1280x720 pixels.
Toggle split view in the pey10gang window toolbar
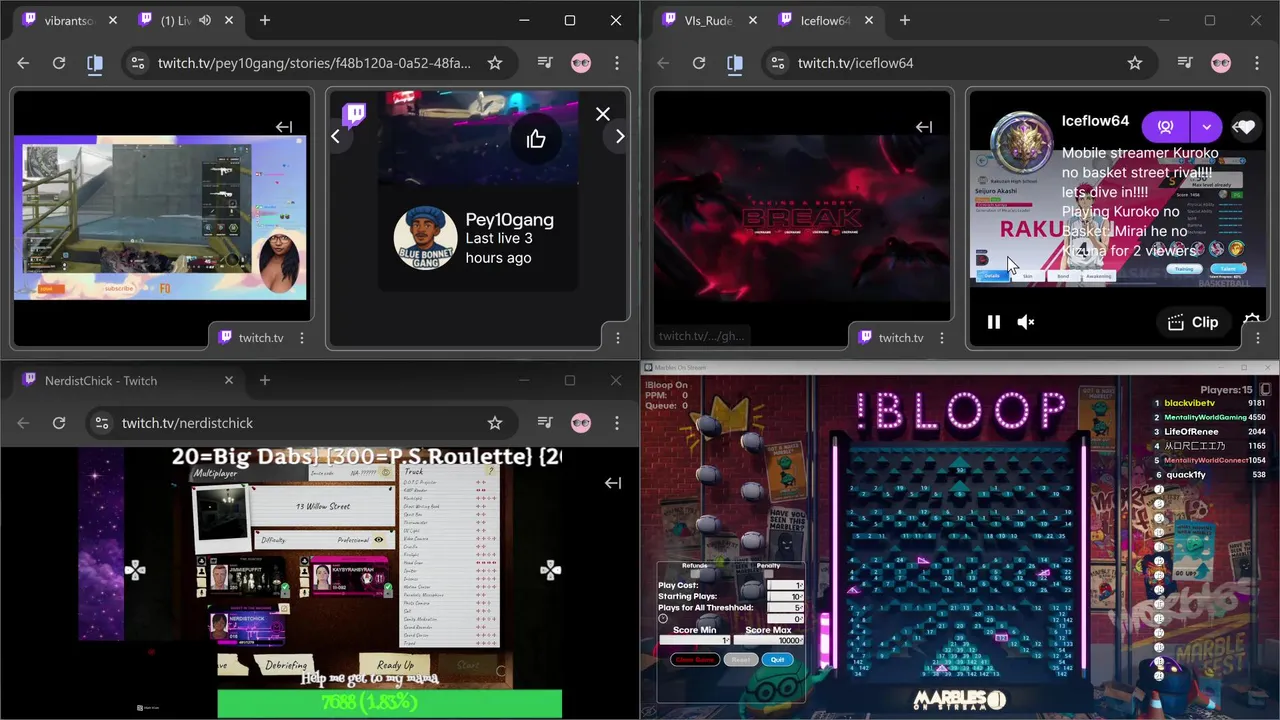pyautogui.click(x=95, y=63)
